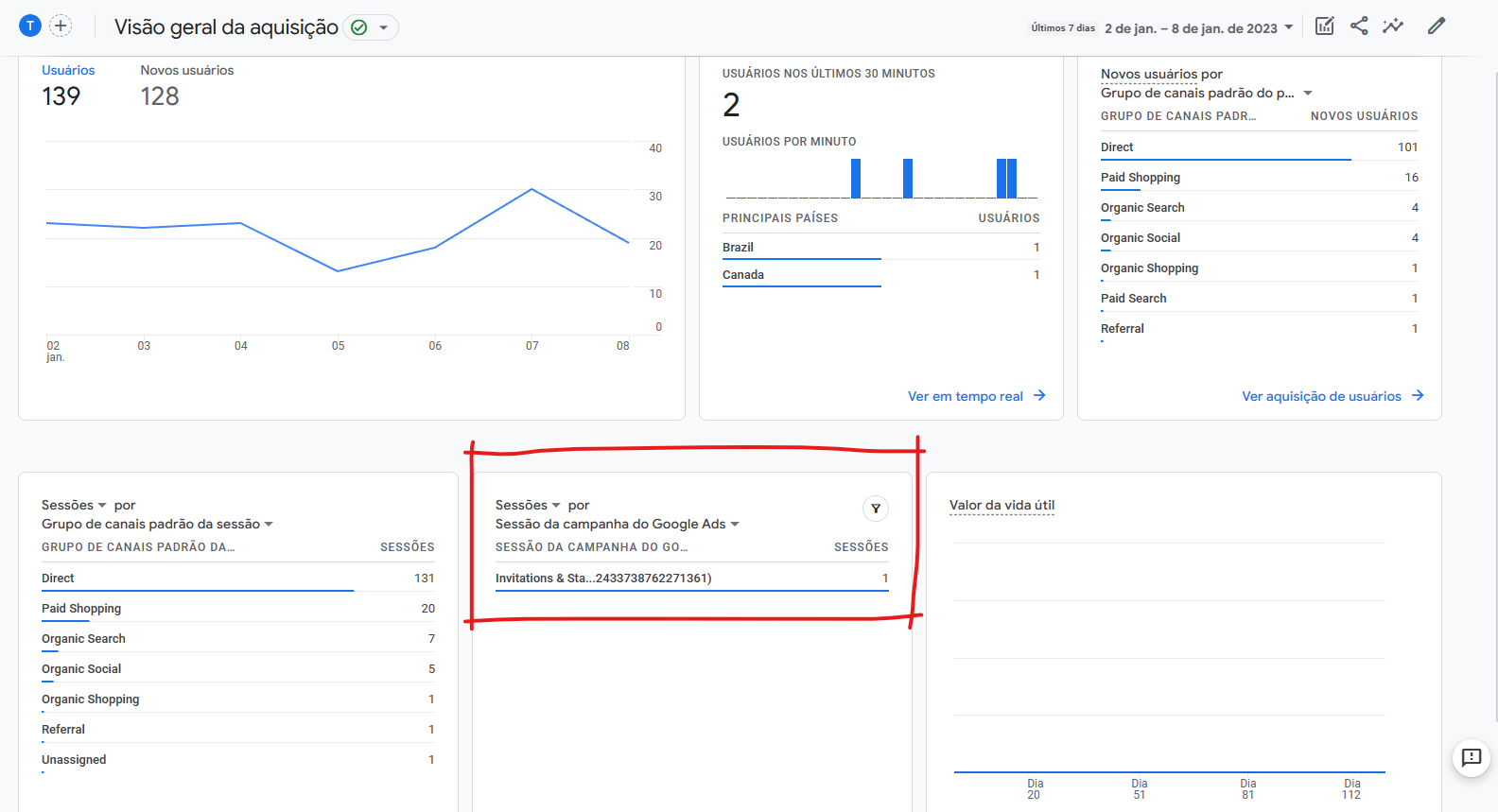Click Organic Shopping row in Novos usuários table

coord(1260,268)
